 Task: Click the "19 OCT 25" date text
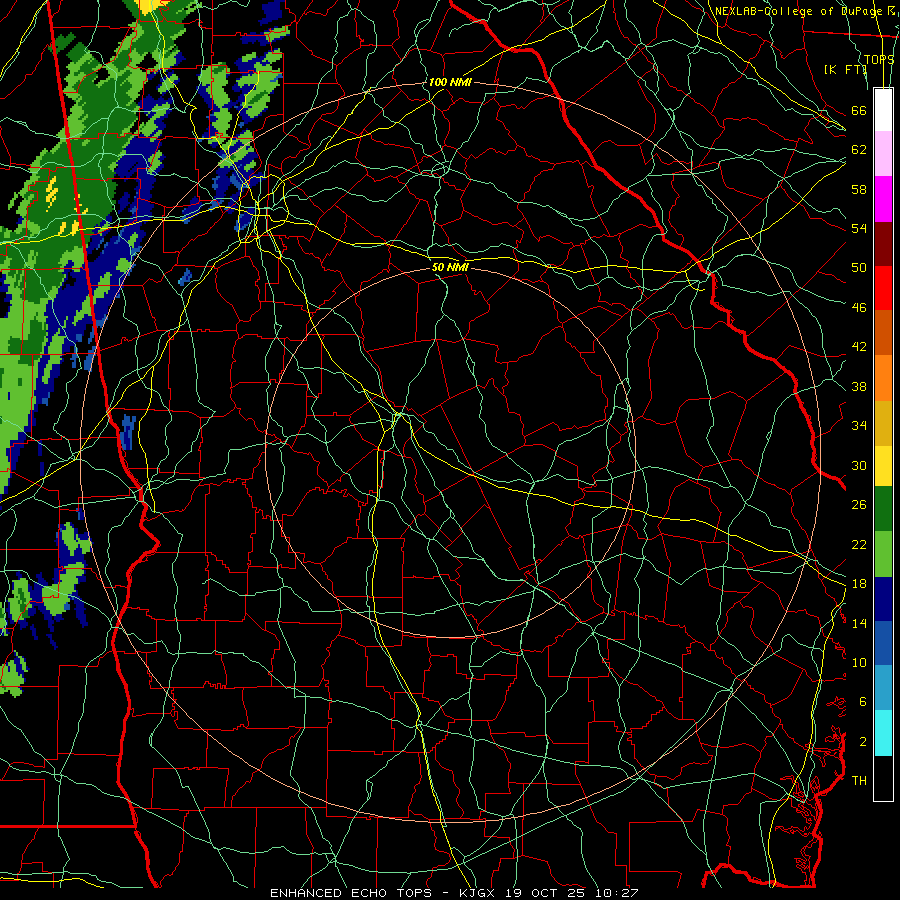[x=547, y=893]
